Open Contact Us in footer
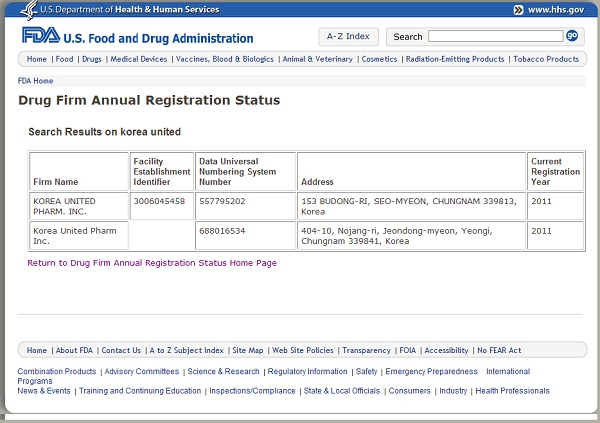 tap(121, 350)
